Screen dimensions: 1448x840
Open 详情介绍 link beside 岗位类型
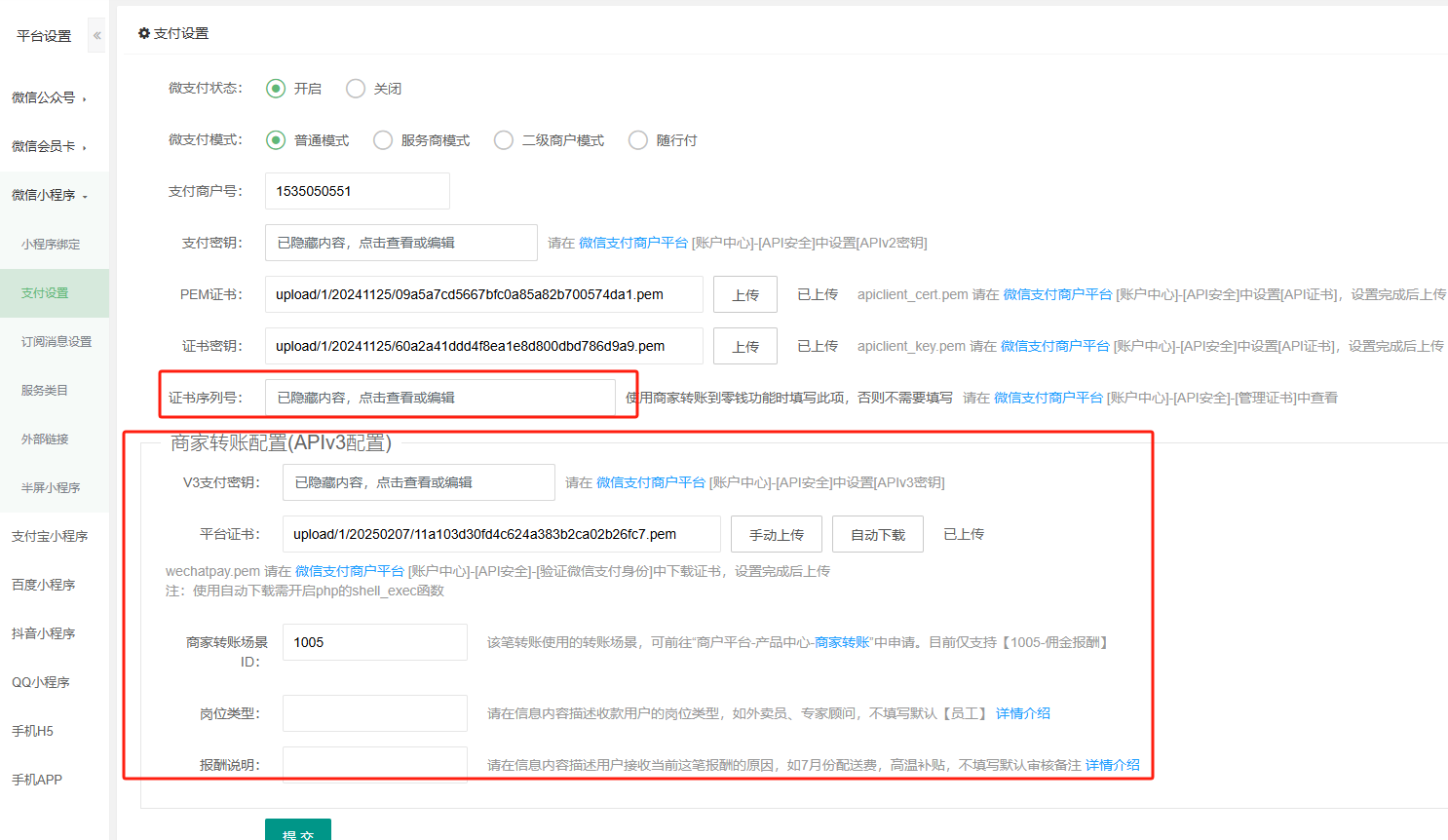pos(1022,713)
